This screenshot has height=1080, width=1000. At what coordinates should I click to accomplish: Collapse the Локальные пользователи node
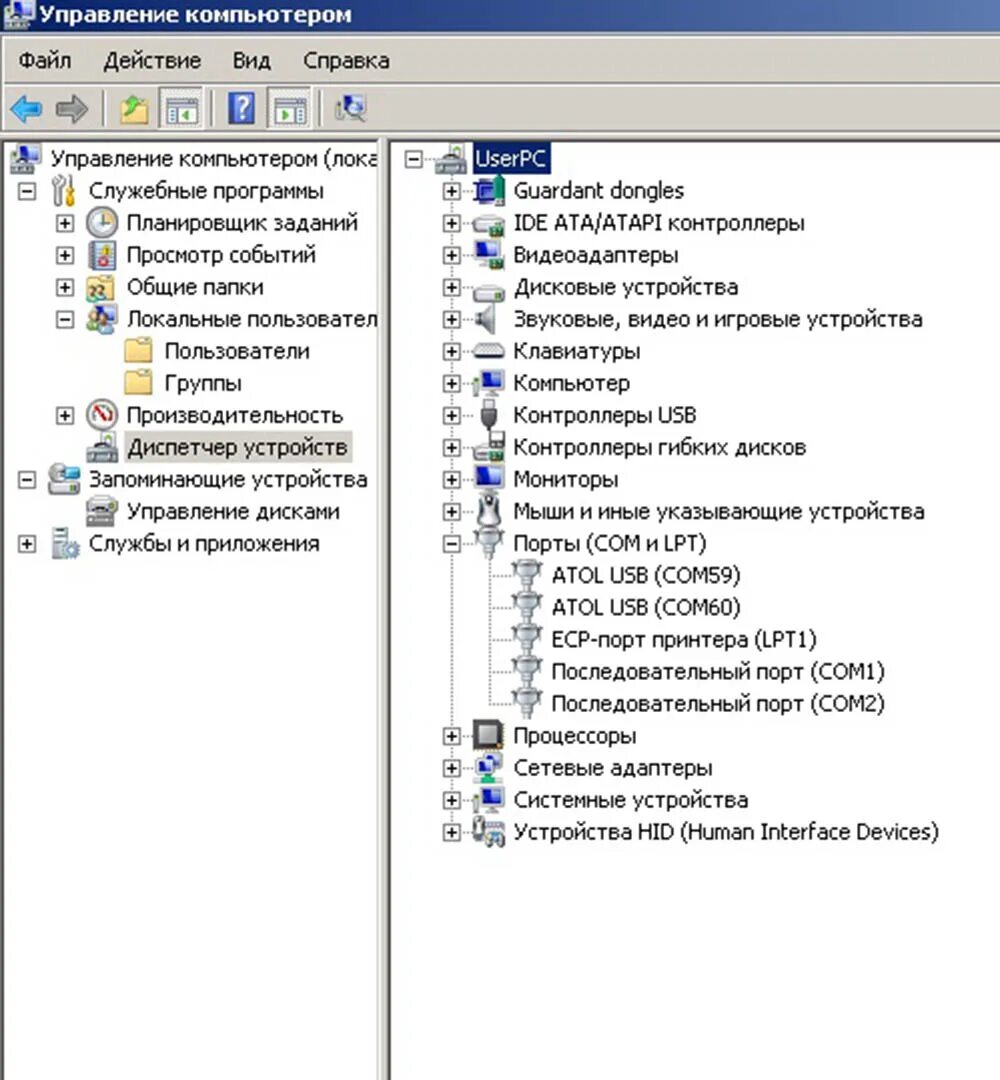coord(65,319)
